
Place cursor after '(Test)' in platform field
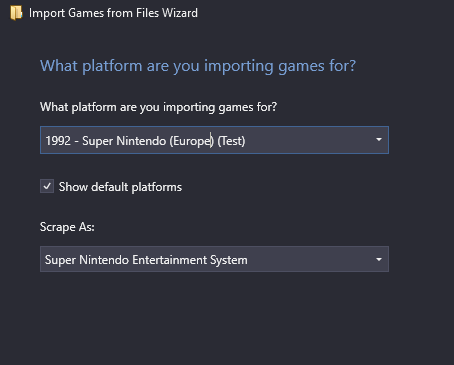click(x=246, y=141)
